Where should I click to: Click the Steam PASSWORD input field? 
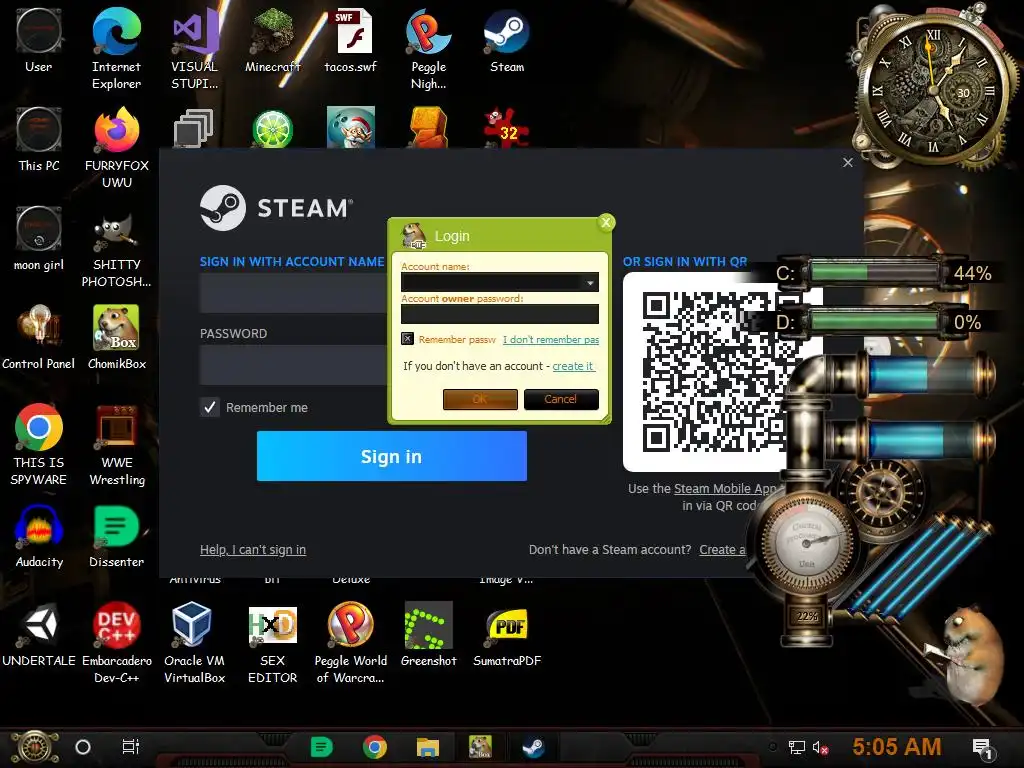pyautogui.click(x=293, y=364)
